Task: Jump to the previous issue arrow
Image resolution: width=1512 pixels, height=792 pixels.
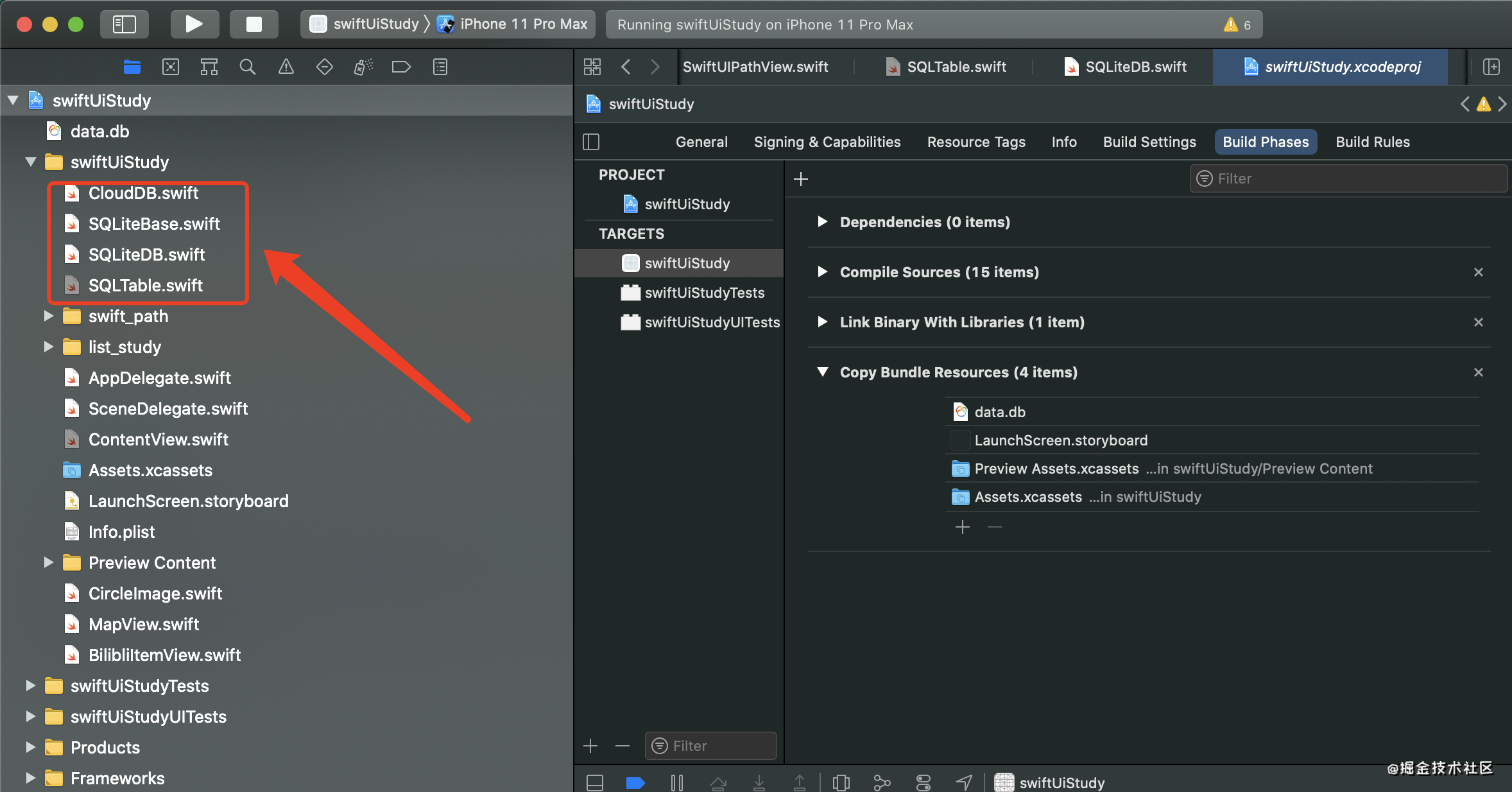Action: tap(1465, 104)
